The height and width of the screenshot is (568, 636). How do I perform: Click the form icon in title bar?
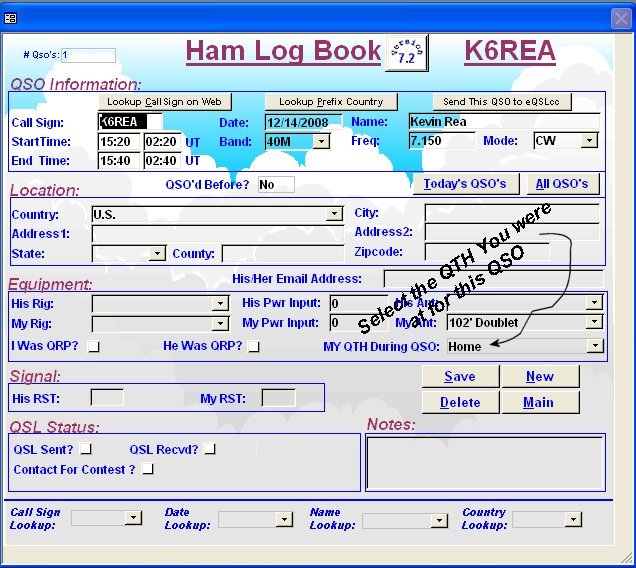coord(10,17)
